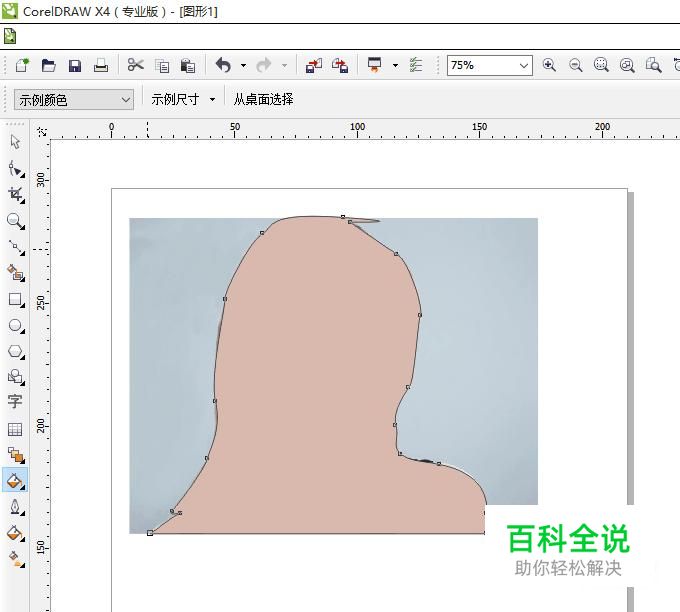Select the Rectangle tool
The width and height of the screenshot is (680, 612).
pyautogui.click(x=16, y=300)
